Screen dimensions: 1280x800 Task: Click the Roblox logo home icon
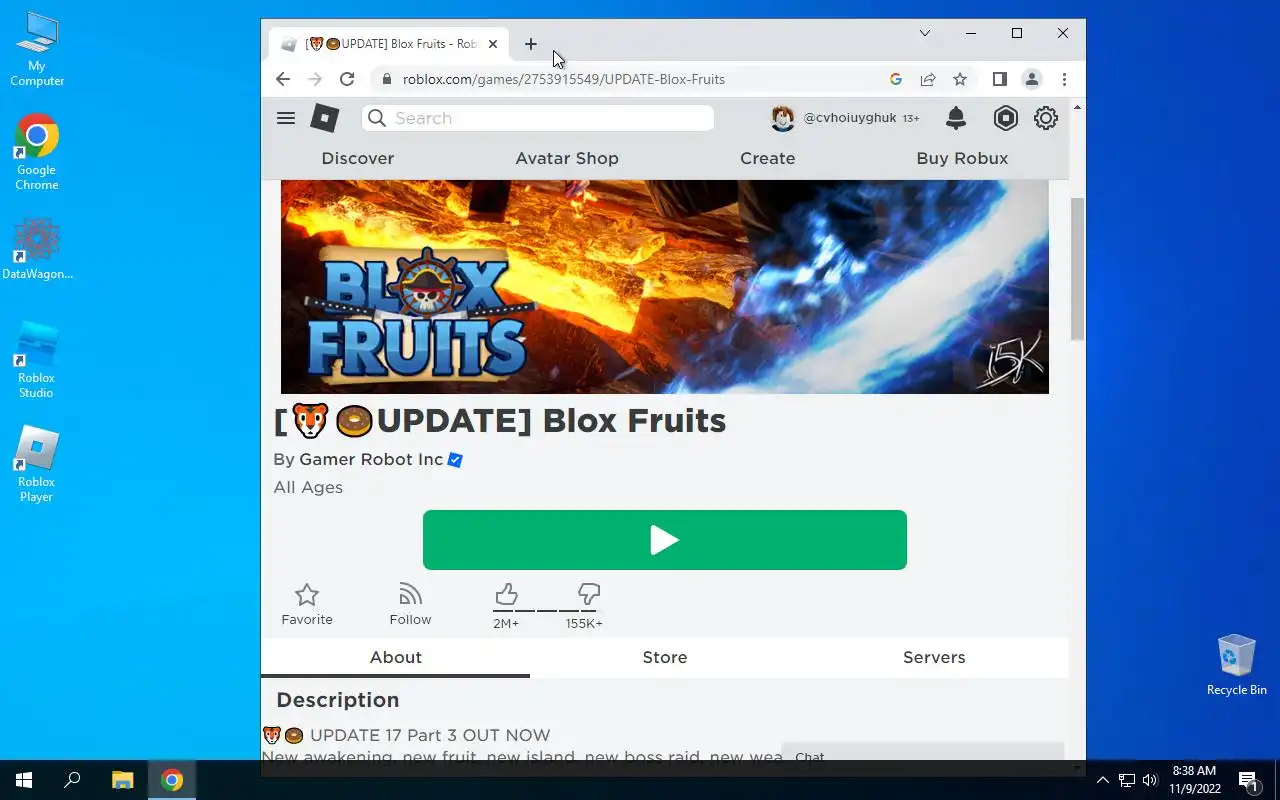click(324, 118)
